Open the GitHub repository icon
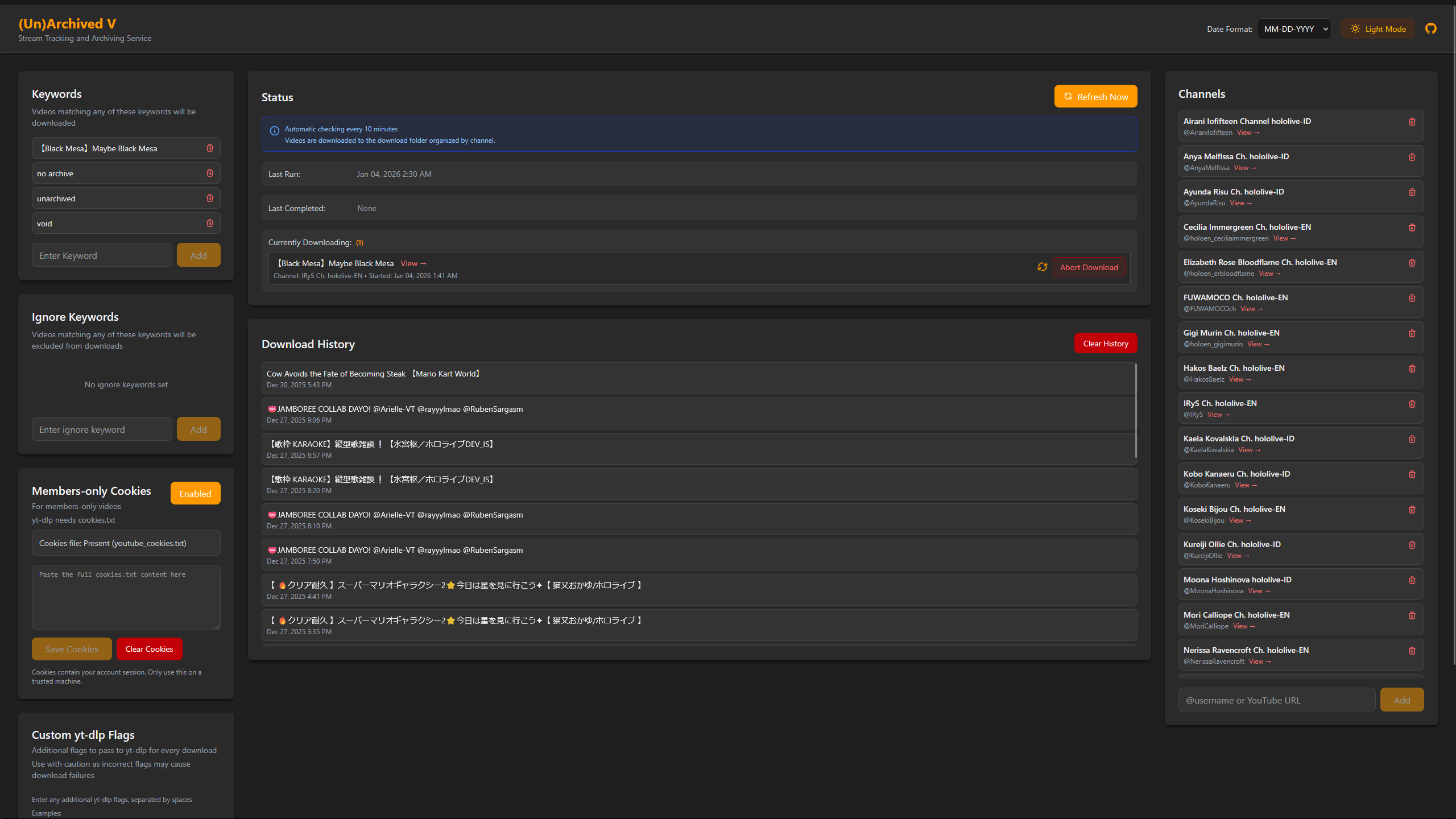1456x819 pixels. (1430, 28)
